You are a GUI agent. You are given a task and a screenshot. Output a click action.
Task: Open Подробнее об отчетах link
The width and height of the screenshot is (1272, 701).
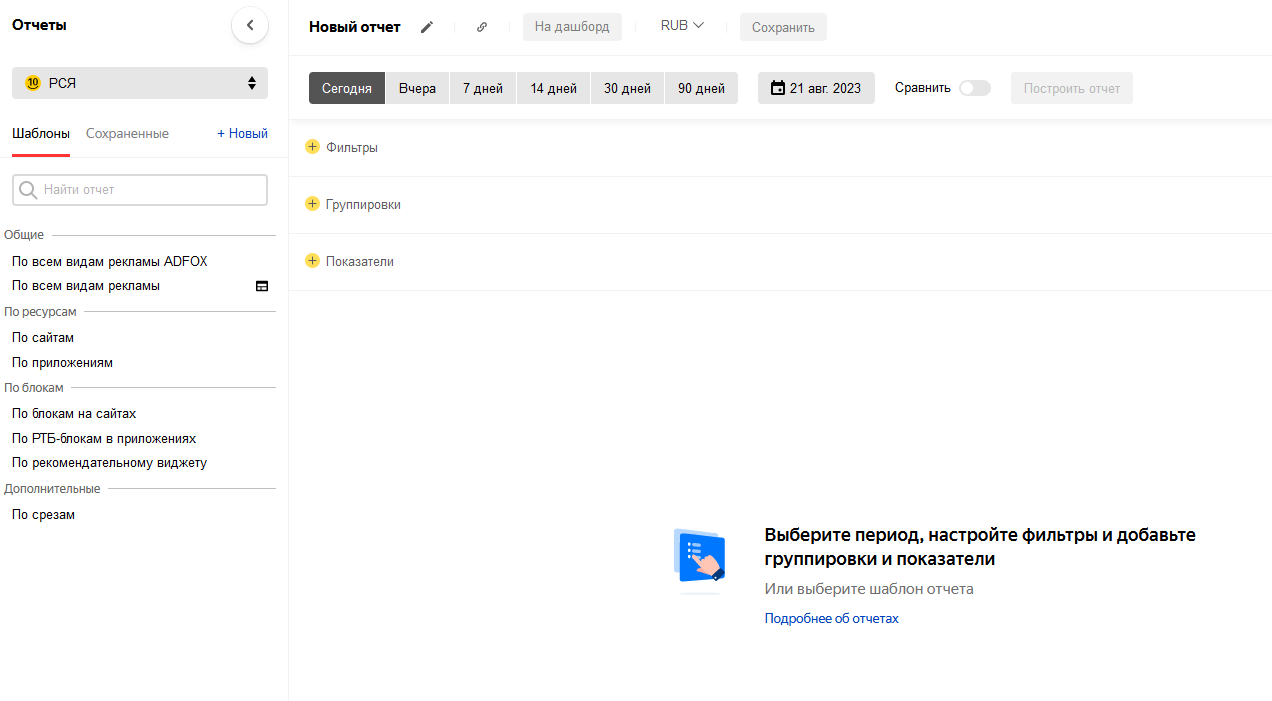(831, 619)
